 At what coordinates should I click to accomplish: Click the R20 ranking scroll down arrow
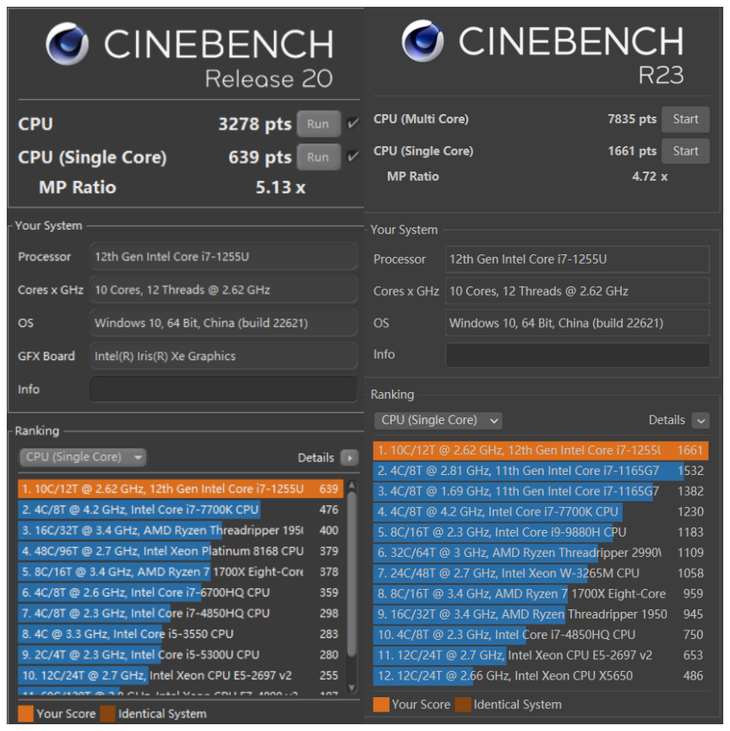(352, 687)
